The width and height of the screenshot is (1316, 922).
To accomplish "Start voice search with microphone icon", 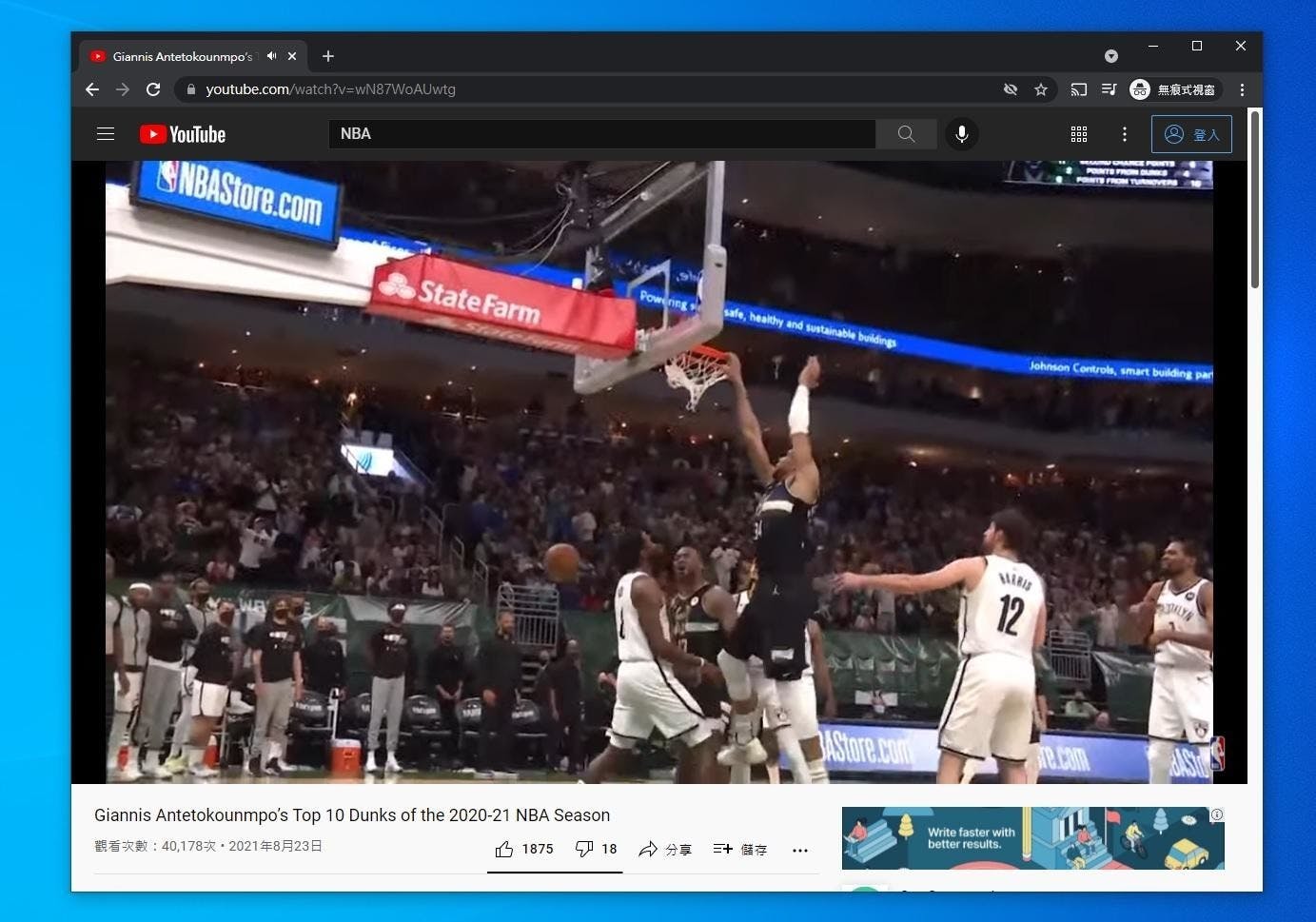I will click(962, 134).
